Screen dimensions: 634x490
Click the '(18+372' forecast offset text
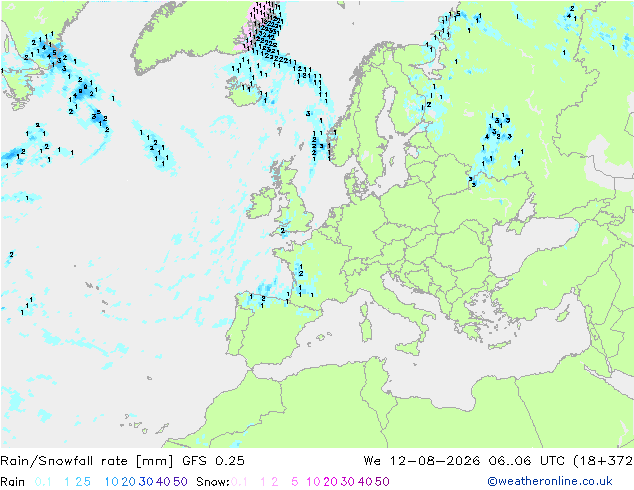coord(603,461)
